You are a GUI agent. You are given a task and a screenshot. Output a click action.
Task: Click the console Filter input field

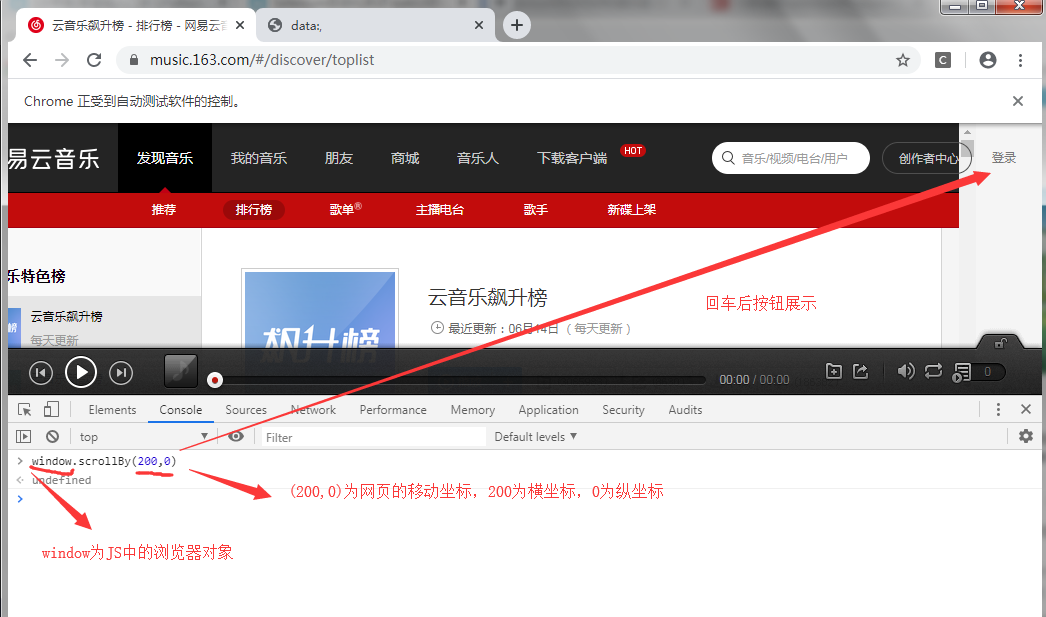371,437
